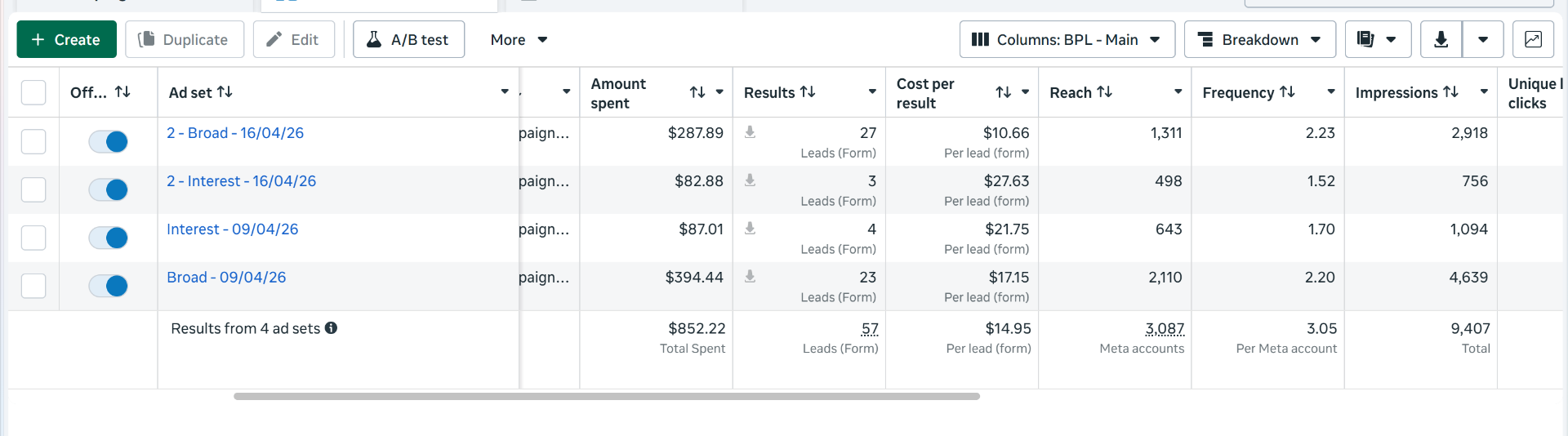This screenshot has height=436, width=1568.
Task: Click the export download icon
Action: click(1441, 39)
